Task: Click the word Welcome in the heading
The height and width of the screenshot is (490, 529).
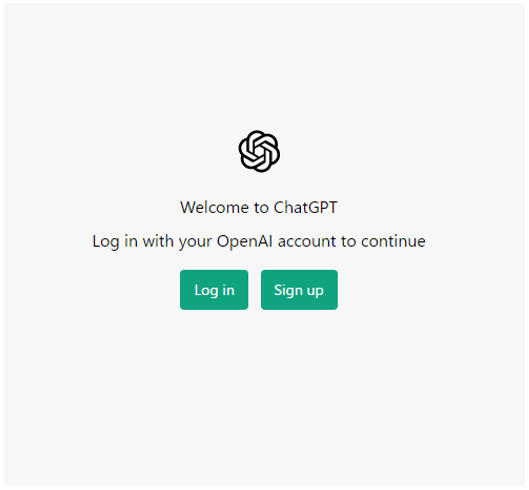Action: pyautogui.click(x=215, y=207)
